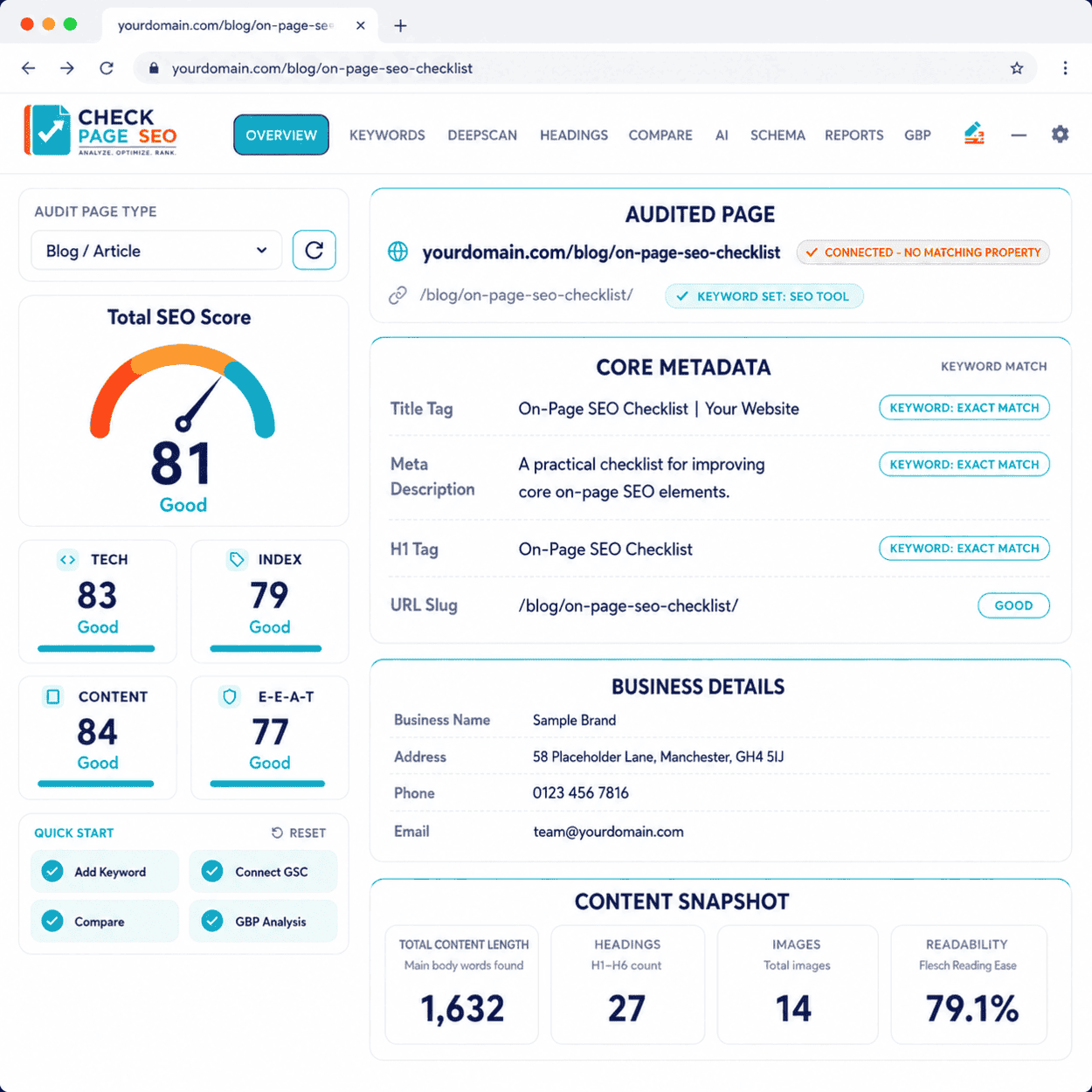This screenshot has height=1092, width=1092.
Task: Click the RESET text in Quick Start
Action: 308,833
